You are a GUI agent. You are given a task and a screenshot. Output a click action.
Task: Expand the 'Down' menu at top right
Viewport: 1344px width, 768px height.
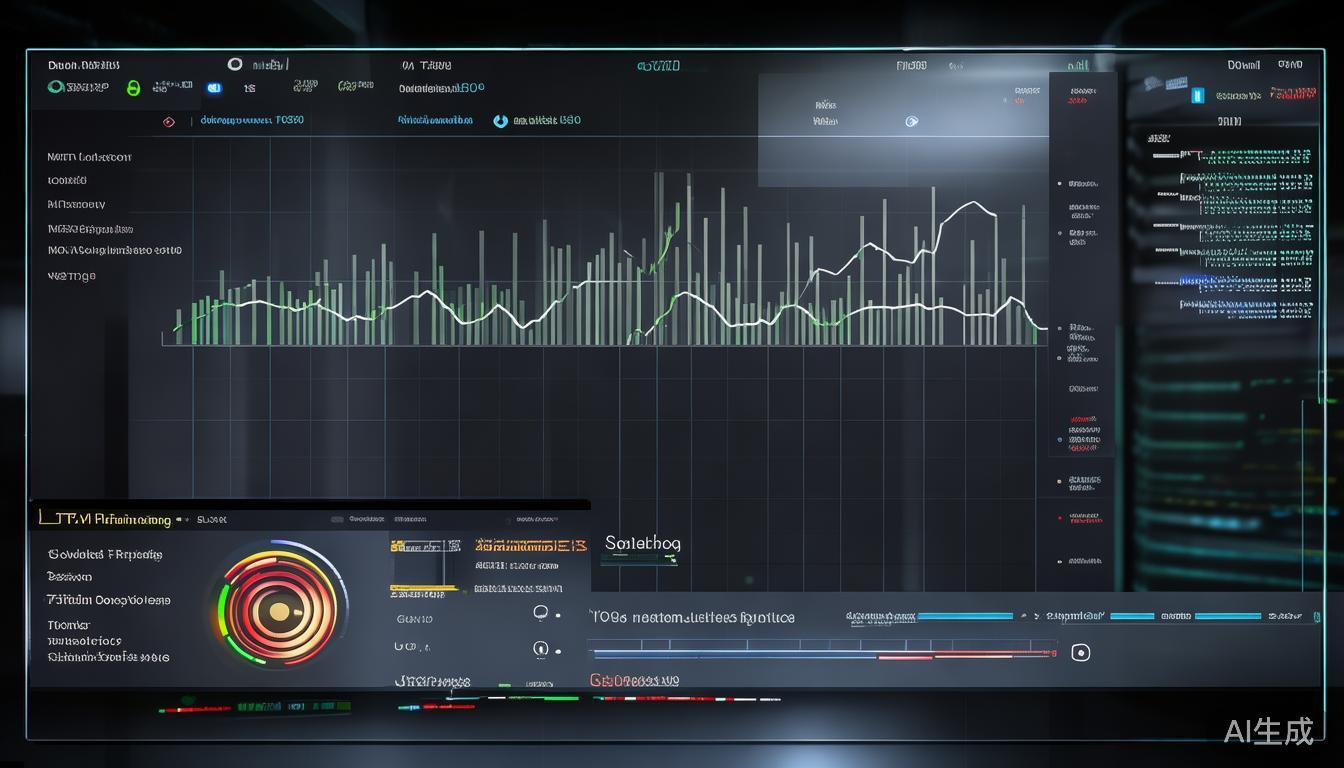click(1243, 65)
